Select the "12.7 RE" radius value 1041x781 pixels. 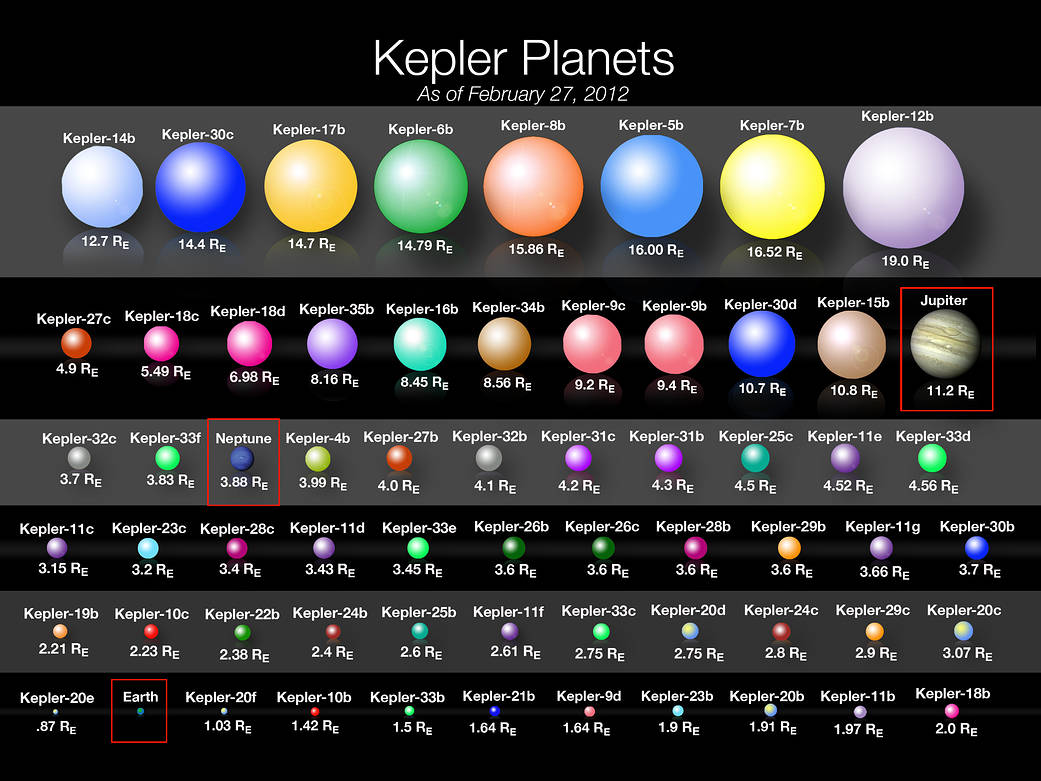click(105, 242)
